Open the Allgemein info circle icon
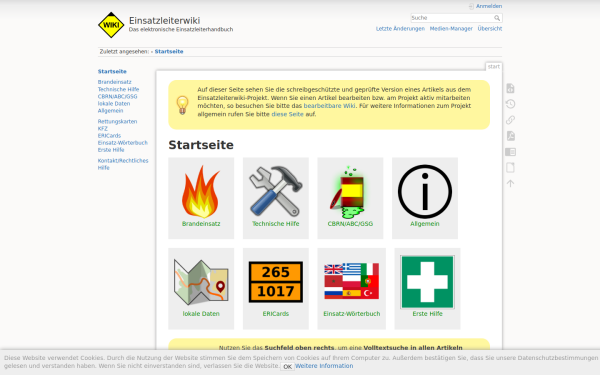Screen dimensions: 600x375 [x=425, y=192]
